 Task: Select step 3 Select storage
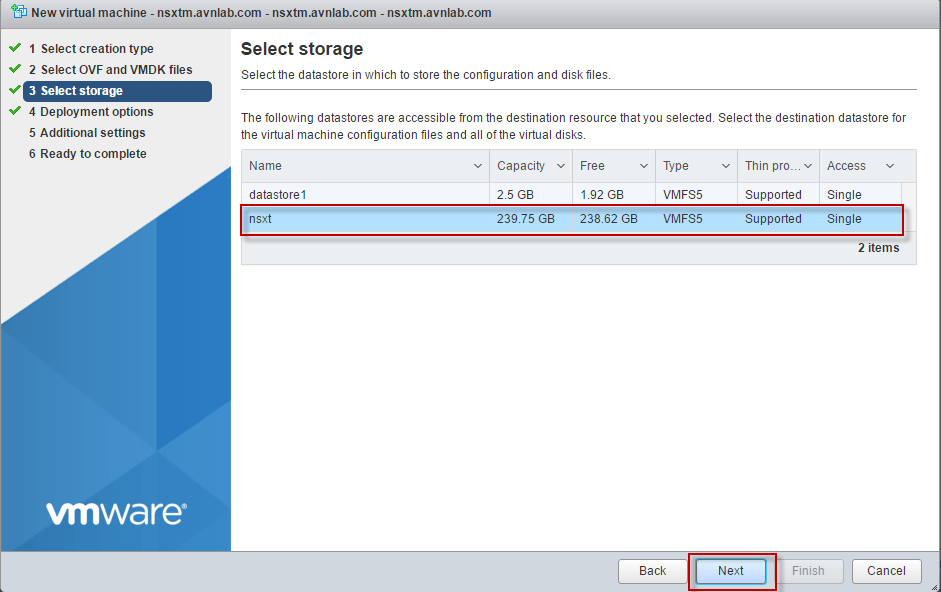(81, 91)
